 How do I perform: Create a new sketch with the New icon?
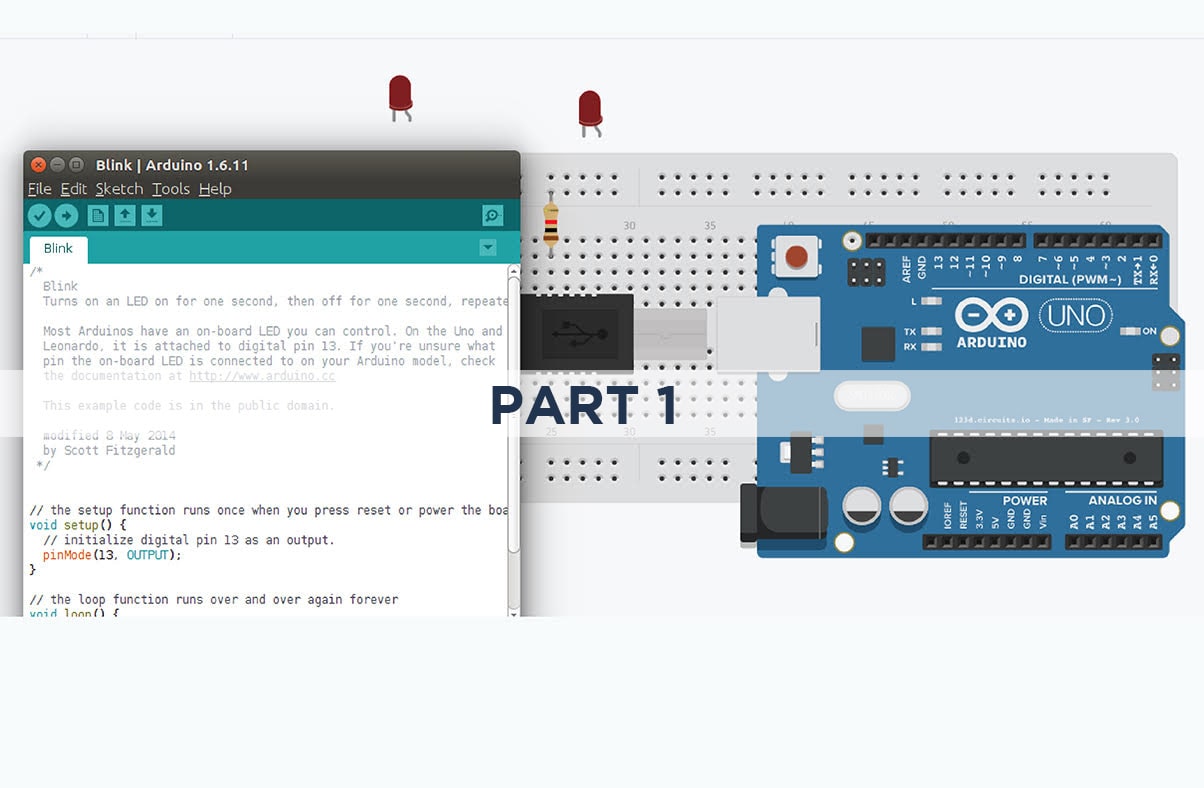click(x=98, y=215)
